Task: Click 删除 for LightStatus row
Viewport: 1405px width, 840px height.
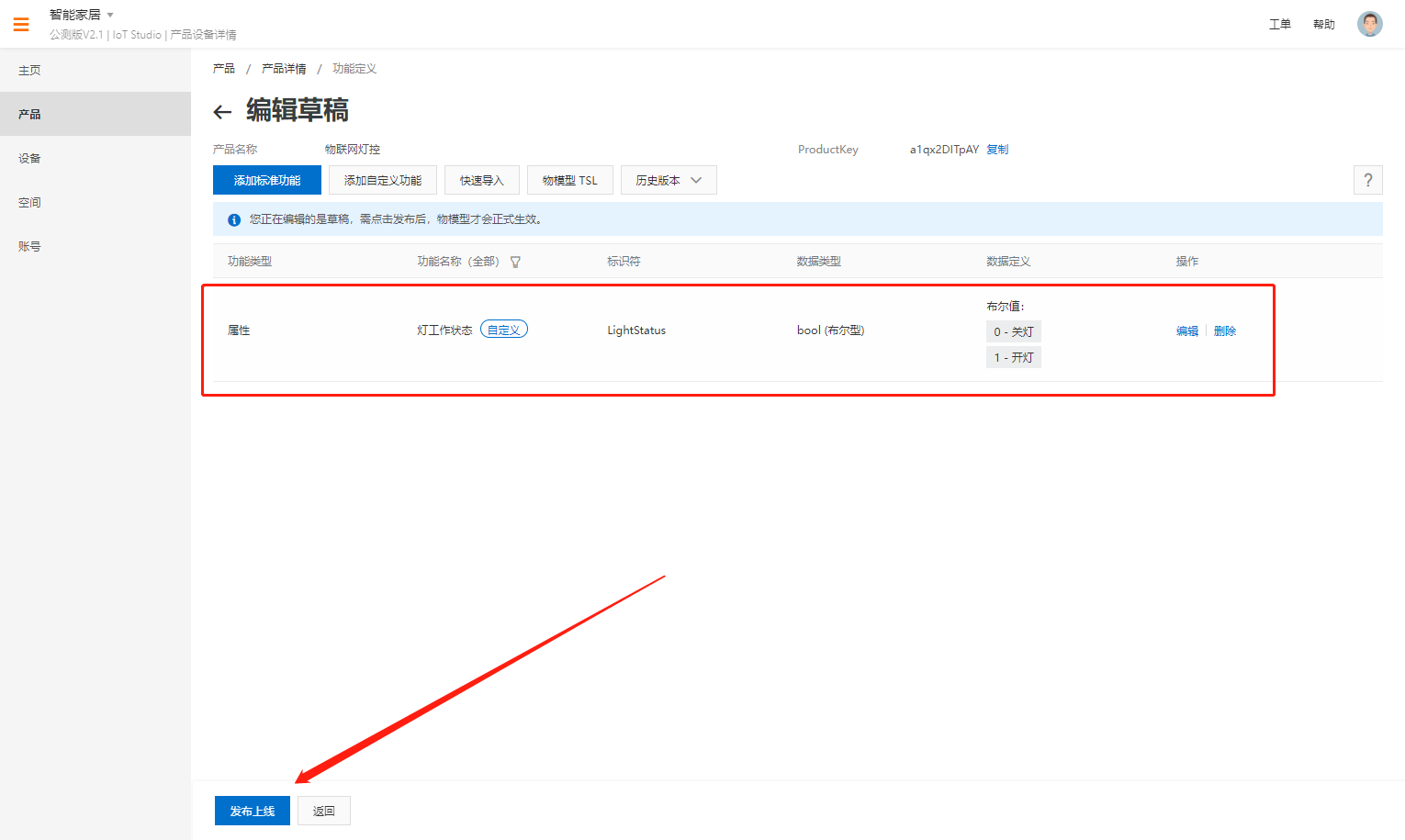Action: click(x=1225, y=330)
